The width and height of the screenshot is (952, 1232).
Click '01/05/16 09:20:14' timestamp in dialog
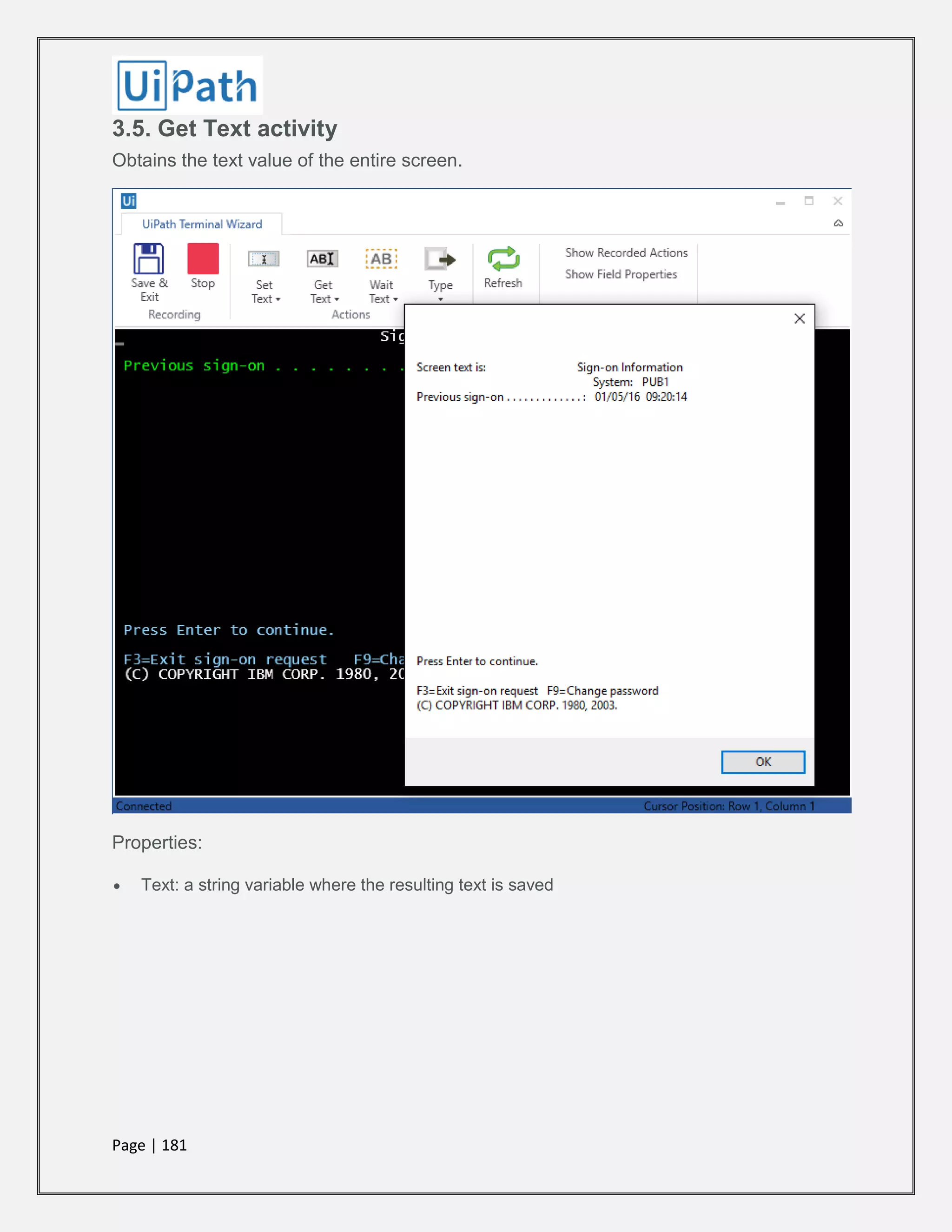[x=641, y=397]
